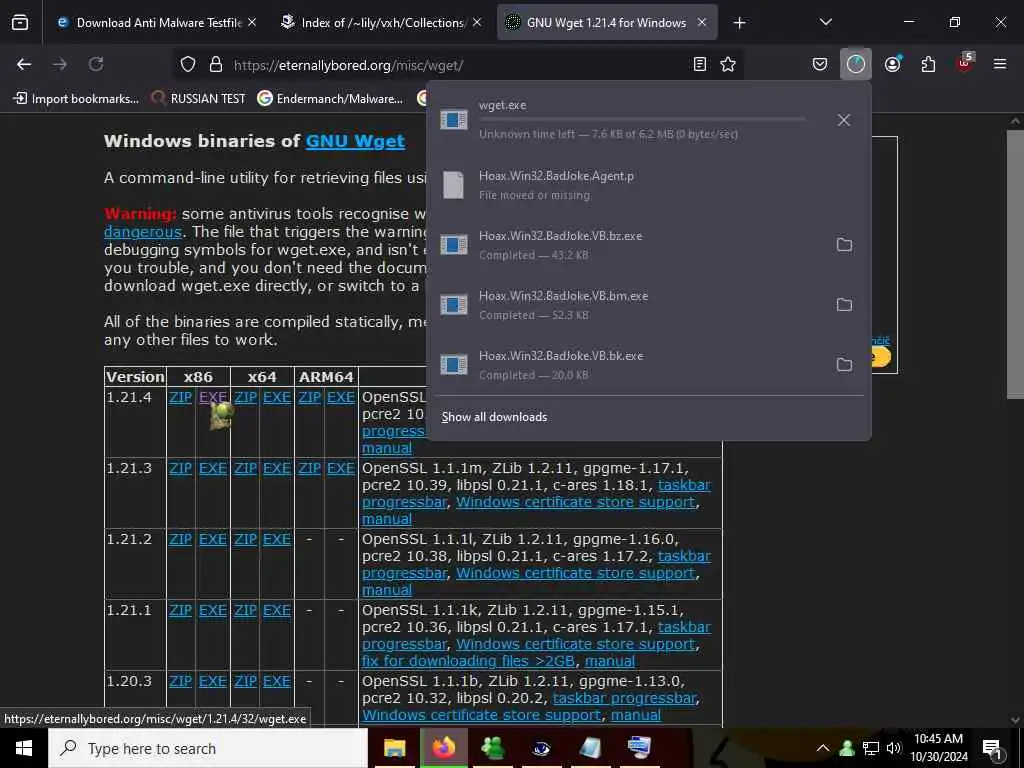Open the uBlock Origin extension icon
Image resolution: width=1024 pixels, height=768 pixels.
point(964,63)
